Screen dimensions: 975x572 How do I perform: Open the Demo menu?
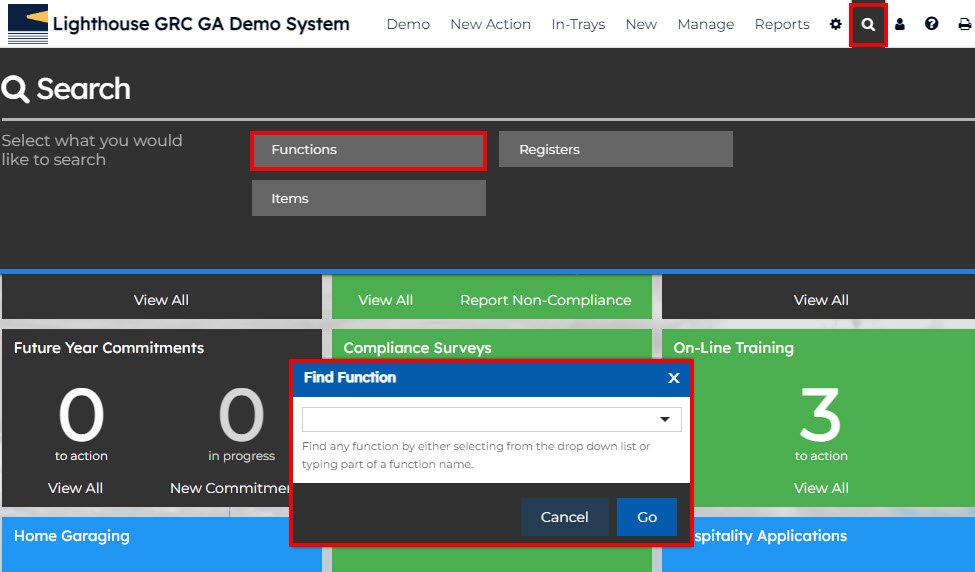pos(408,24)
